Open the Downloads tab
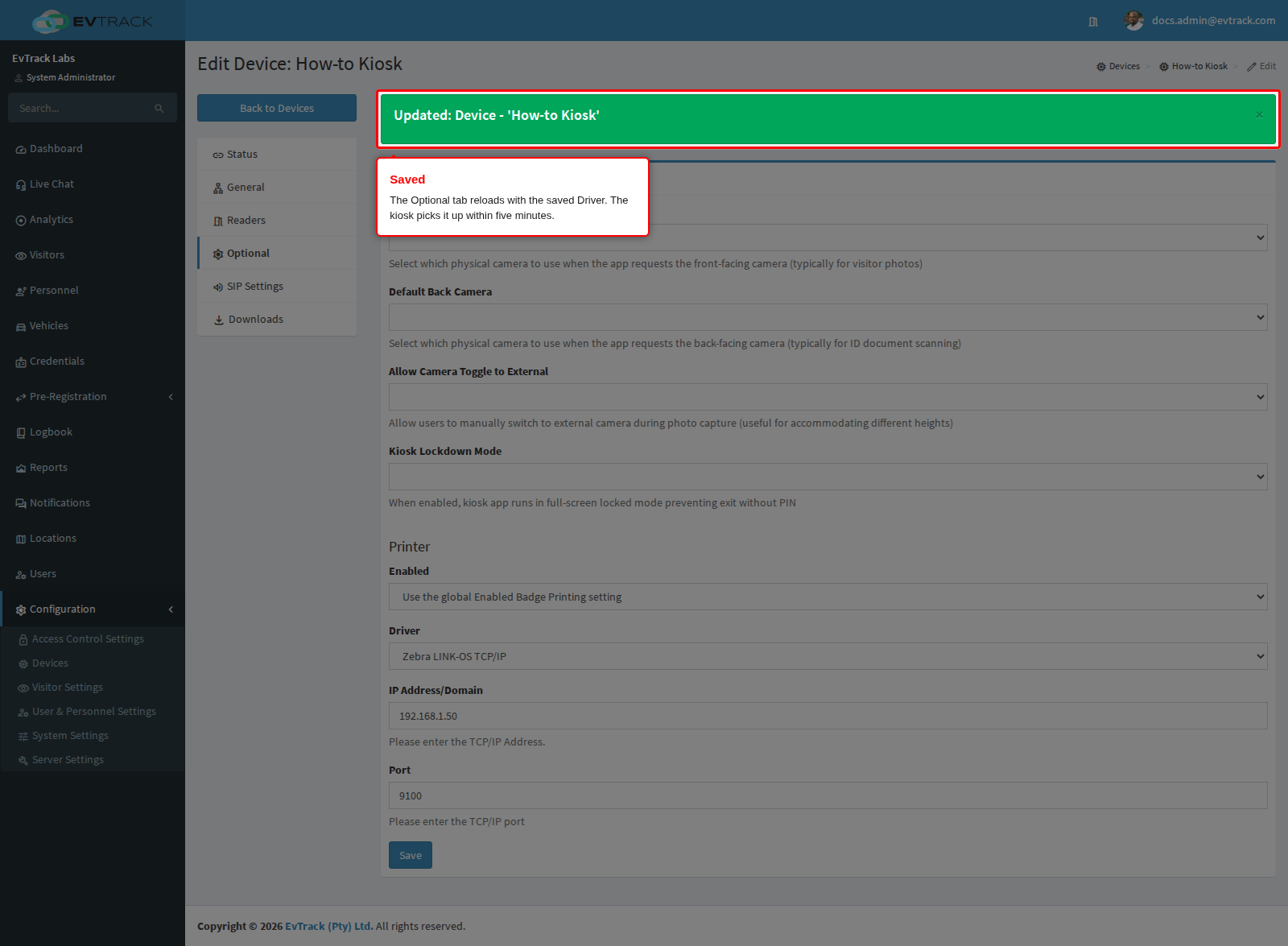The height and width of the screenshot is (946, 1288). 277,320
